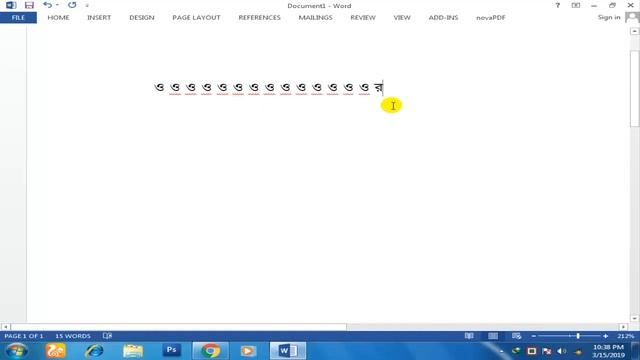The height and width of the screenshot is (360, 640).
Task: Switch to Read Mode view
Action: click(x=469, y=336)
